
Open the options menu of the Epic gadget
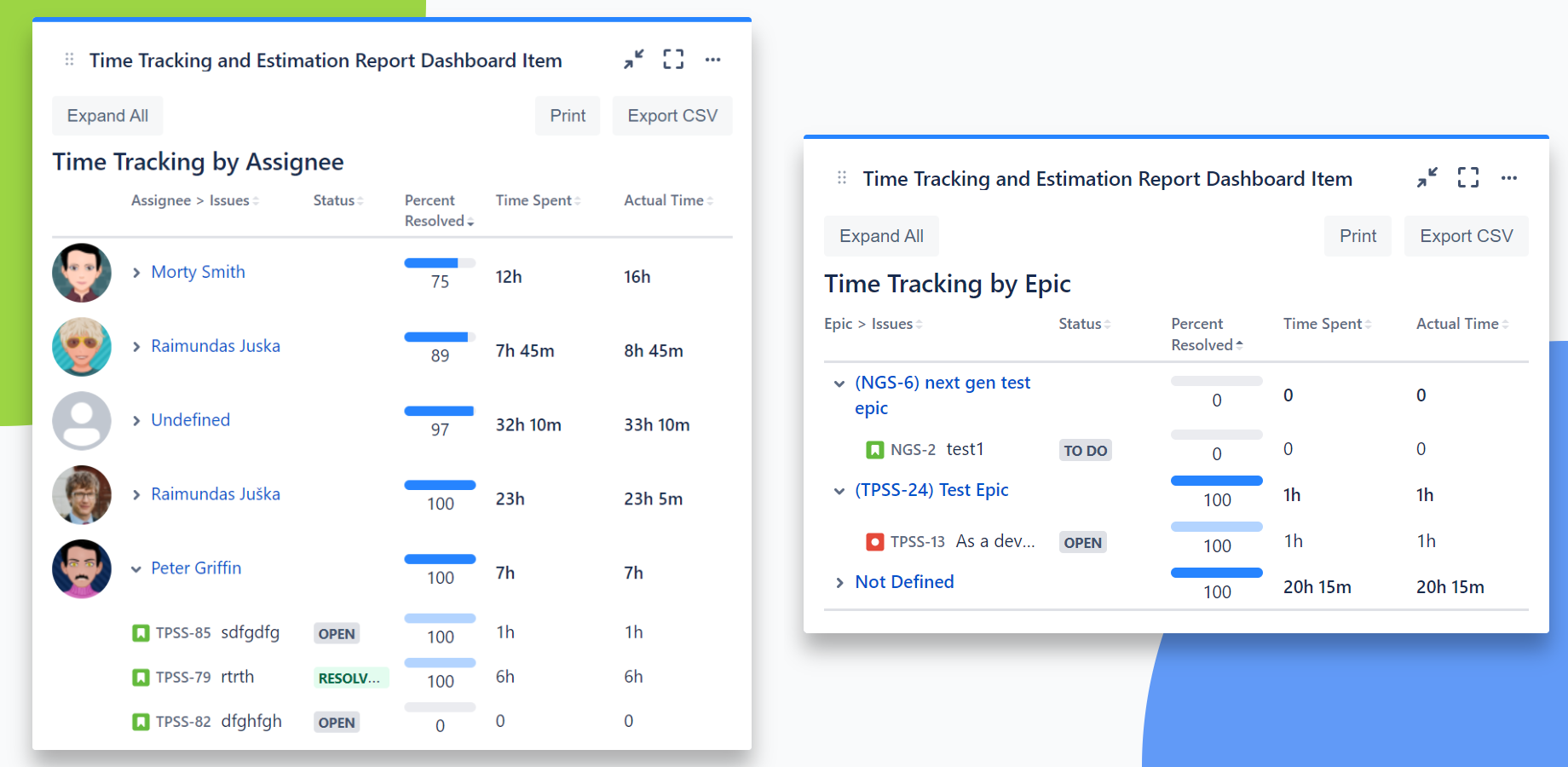pos(1510,177)
